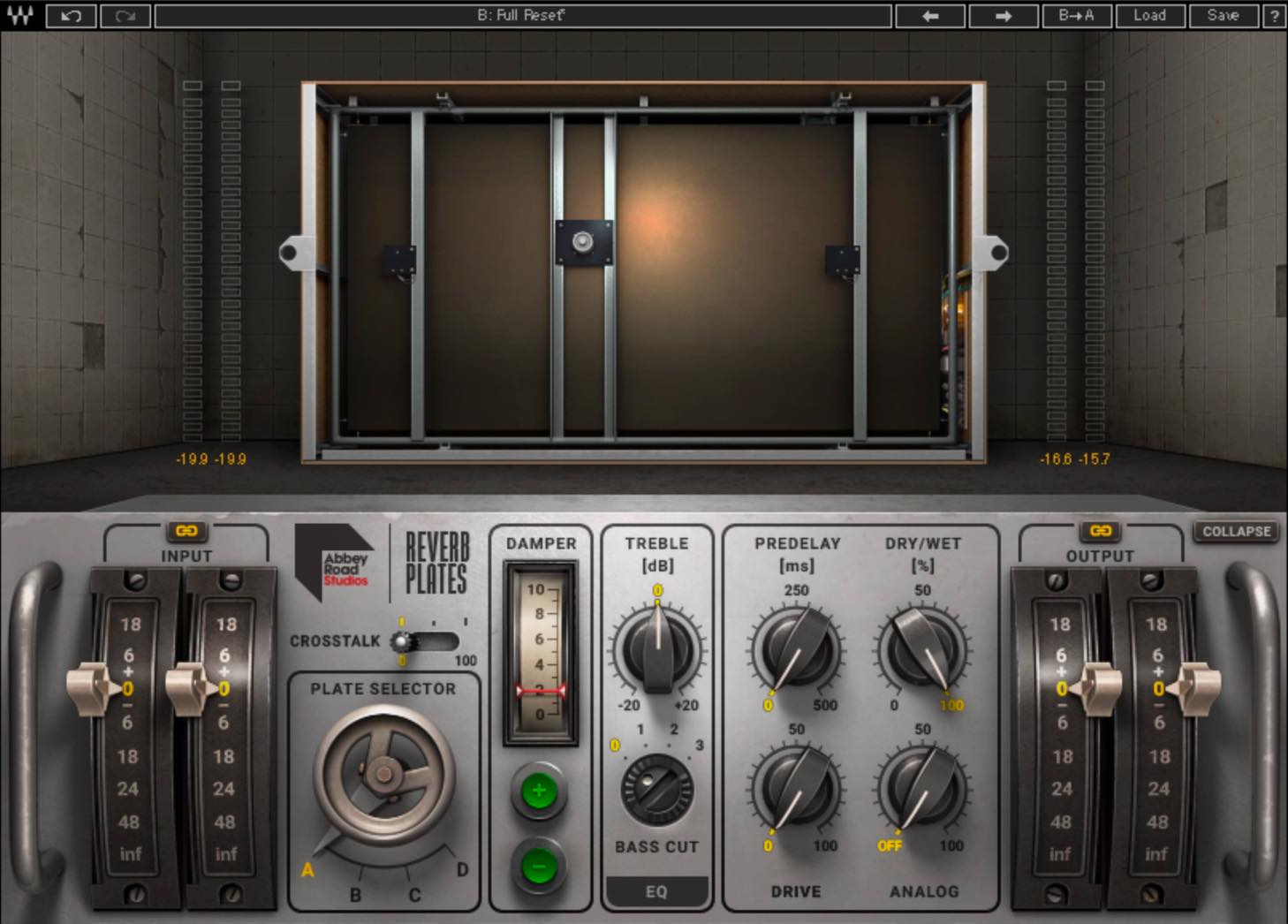Undo the last change
The image size is (1288, 924).
[71, 16]
